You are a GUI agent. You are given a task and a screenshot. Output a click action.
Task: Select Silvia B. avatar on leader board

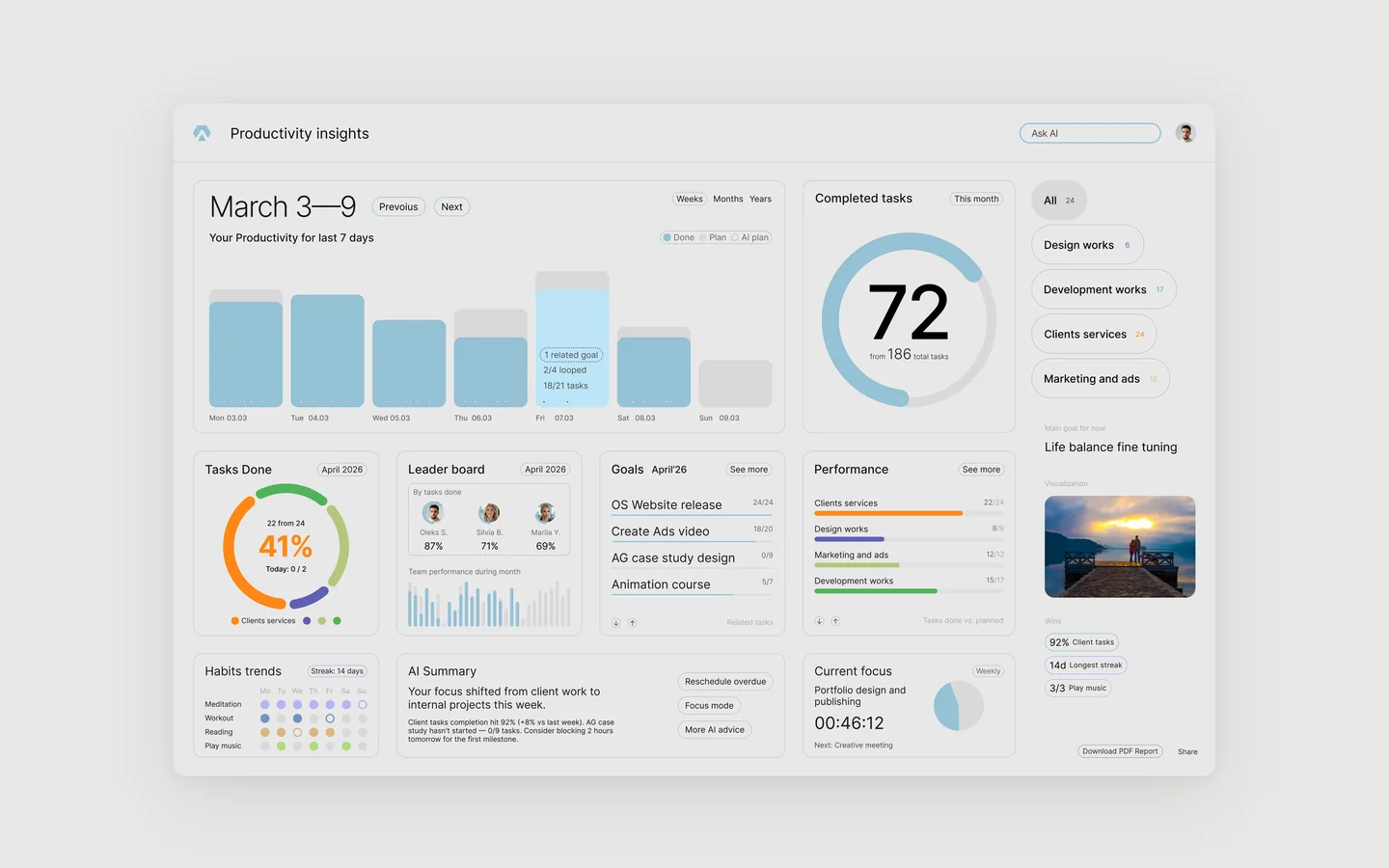point(490,513)
